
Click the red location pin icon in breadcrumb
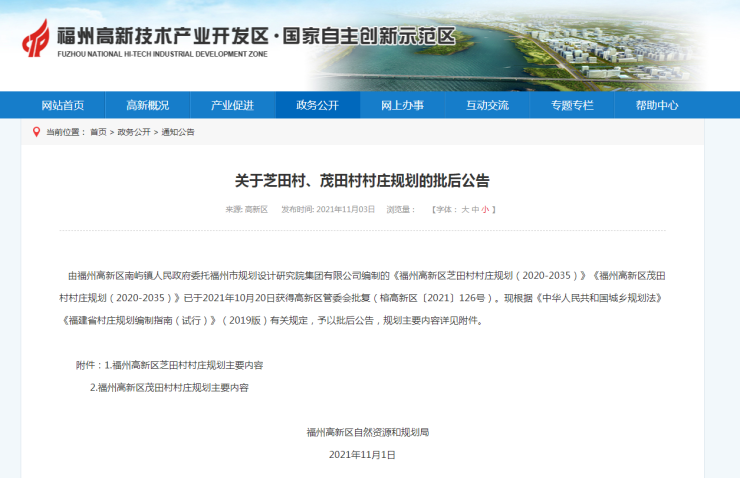coord(37,131)
